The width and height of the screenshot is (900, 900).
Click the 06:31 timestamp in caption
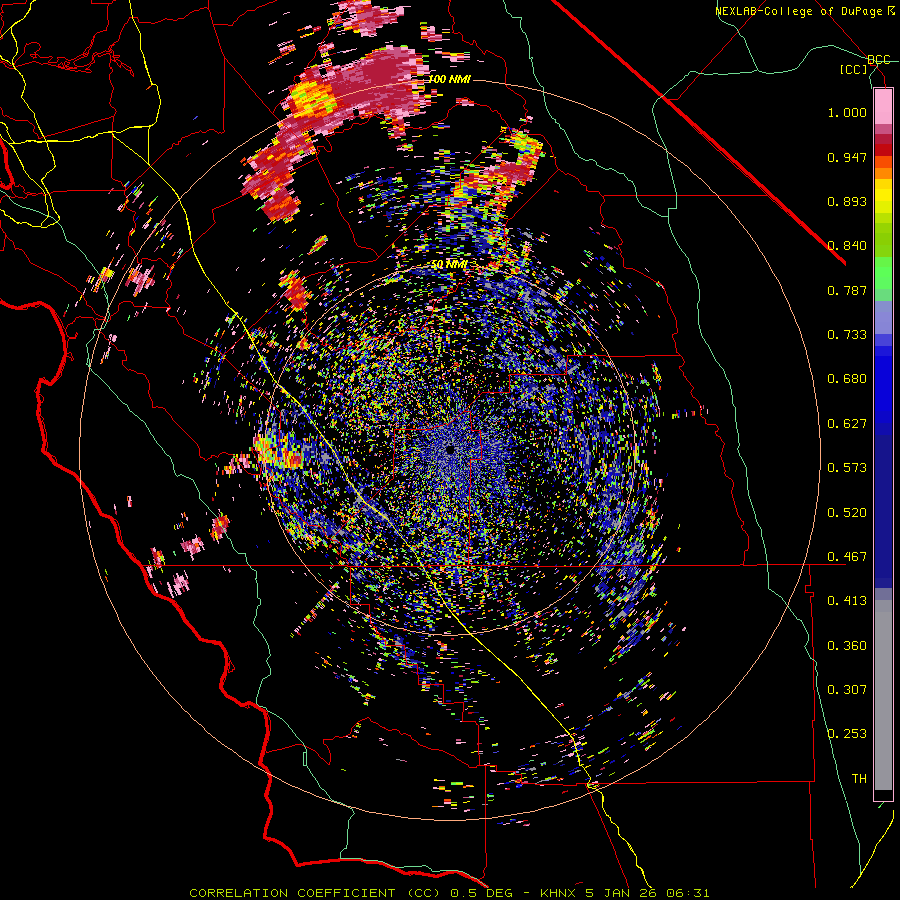(688, 893)
